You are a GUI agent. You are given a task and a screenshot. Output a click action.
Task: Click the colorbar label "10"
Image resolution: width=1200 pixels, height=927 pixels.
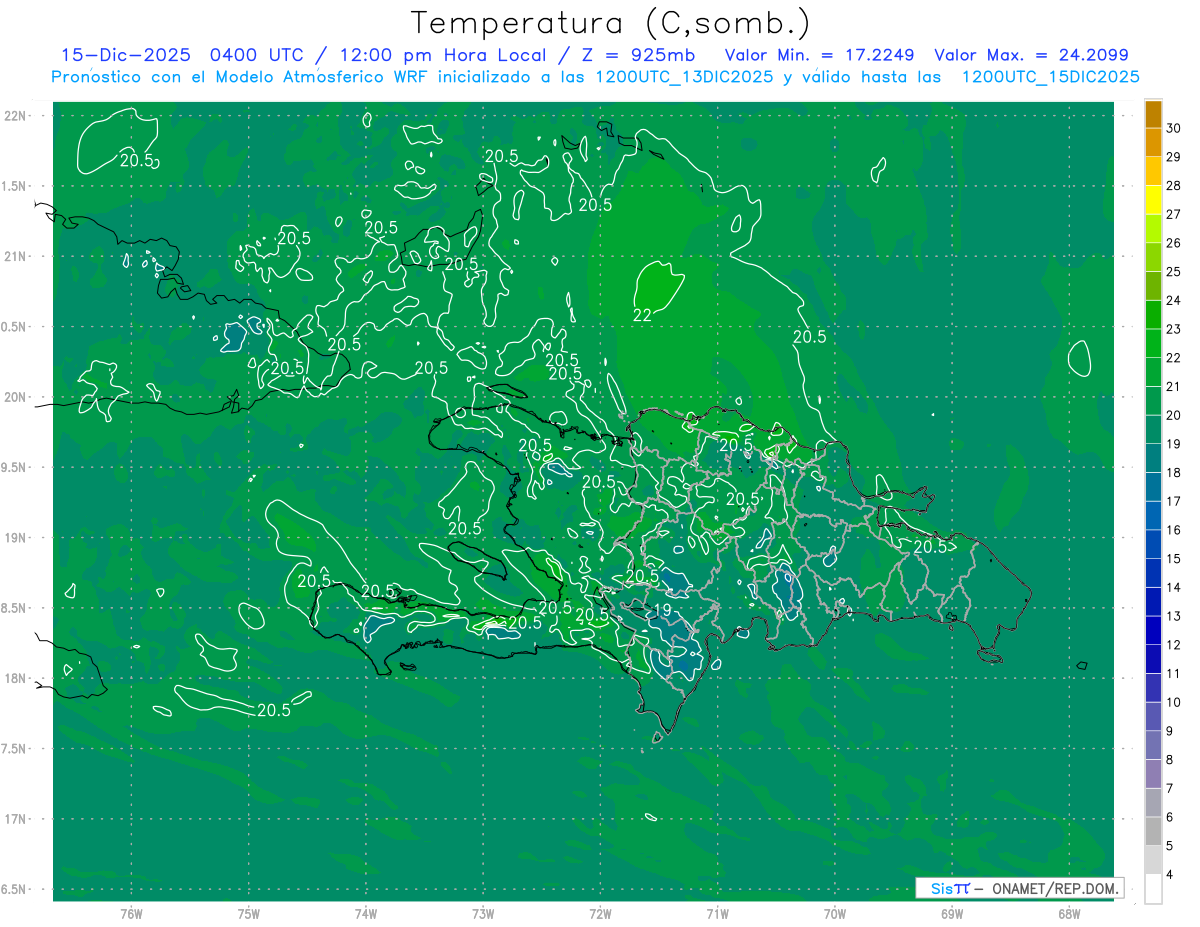tap(1174, 702)
